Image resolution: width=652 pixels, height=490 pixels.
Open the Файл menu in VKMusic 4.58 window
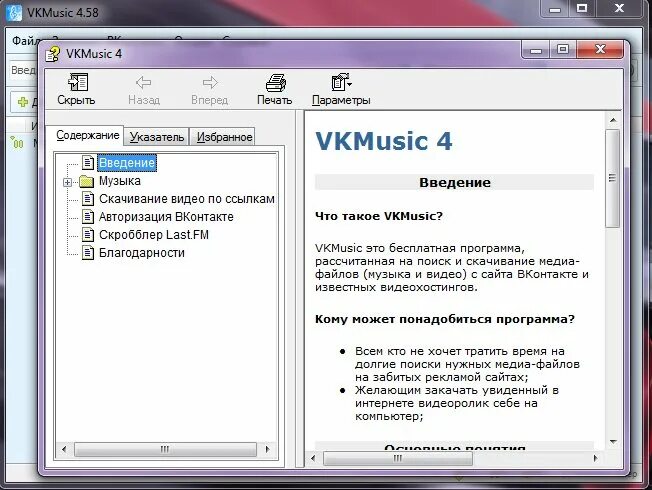tap(25, 40)
